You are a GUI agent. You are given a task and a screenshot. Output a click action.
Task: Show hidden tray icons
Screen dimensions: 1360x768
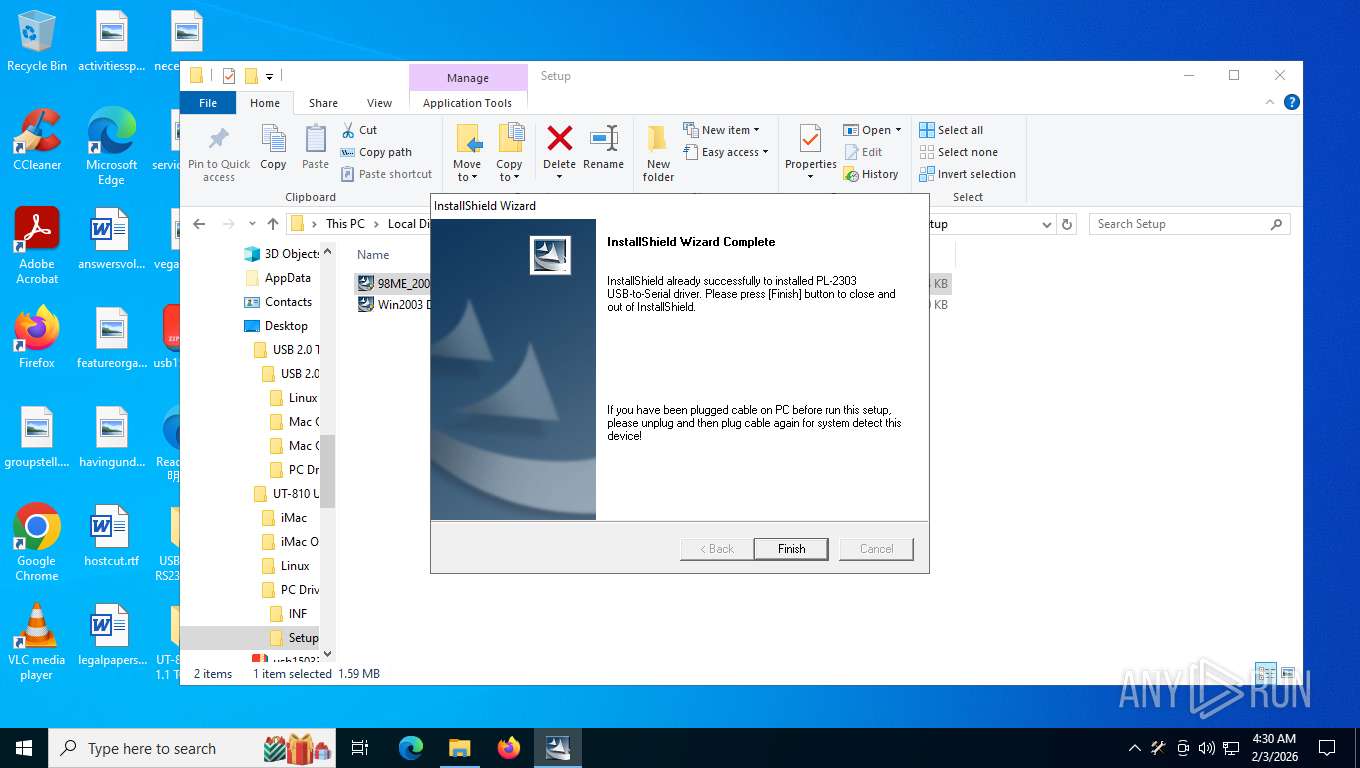(x=1134, y=748)
